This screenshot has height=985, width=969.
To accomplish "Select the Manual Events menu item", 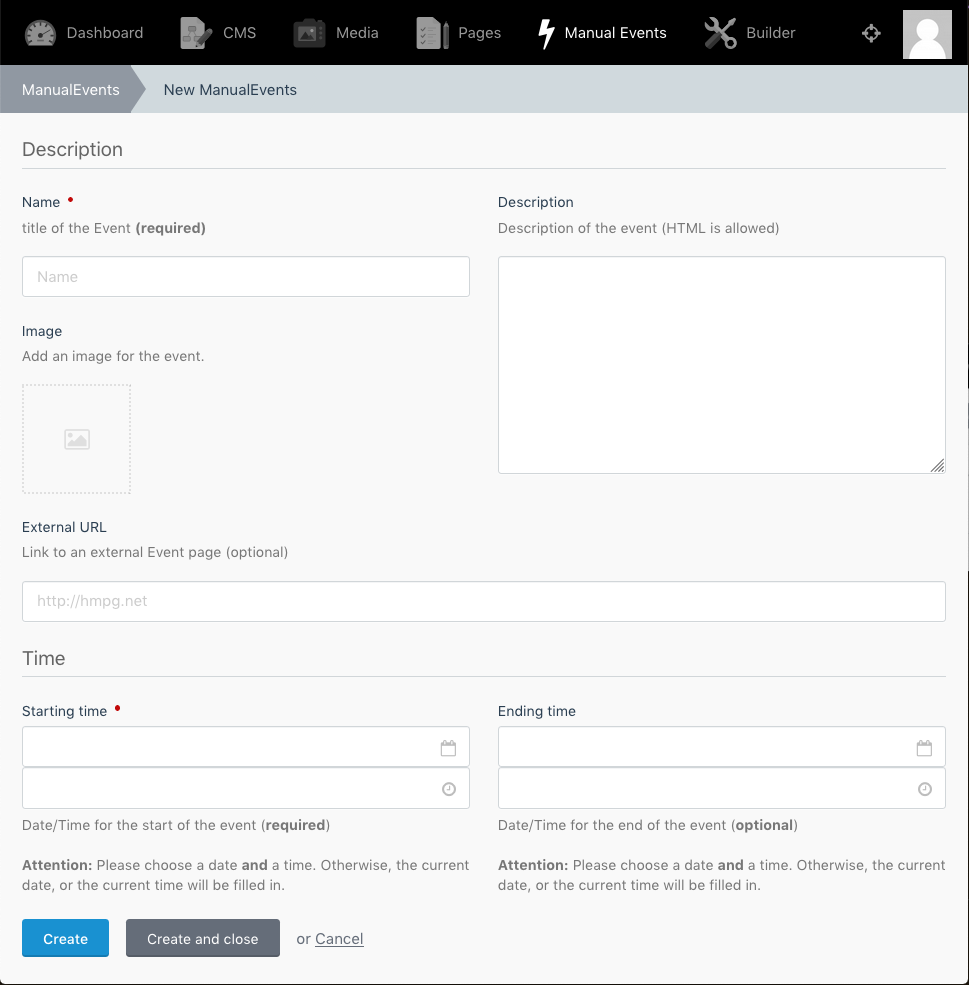I will [x=602, y=33].
